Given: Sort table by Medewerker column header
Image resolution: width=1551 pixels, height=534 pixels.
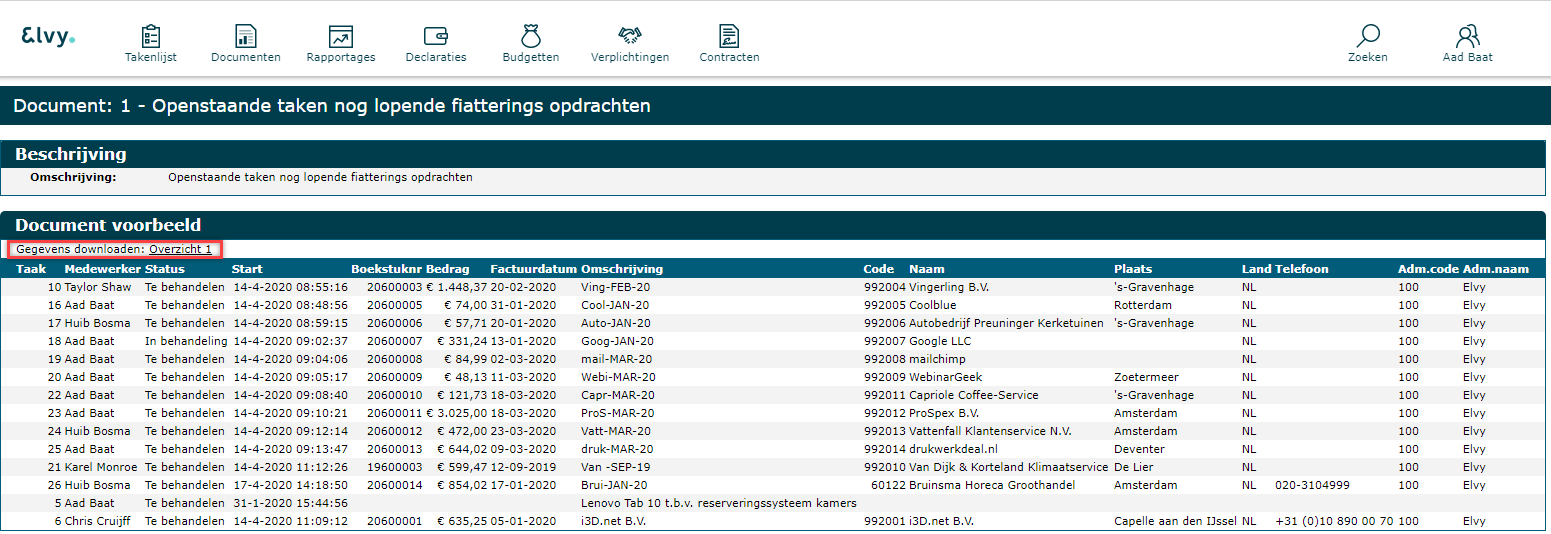Looking at the screenshot, I should pyautogui.click(x=102, y=269).
